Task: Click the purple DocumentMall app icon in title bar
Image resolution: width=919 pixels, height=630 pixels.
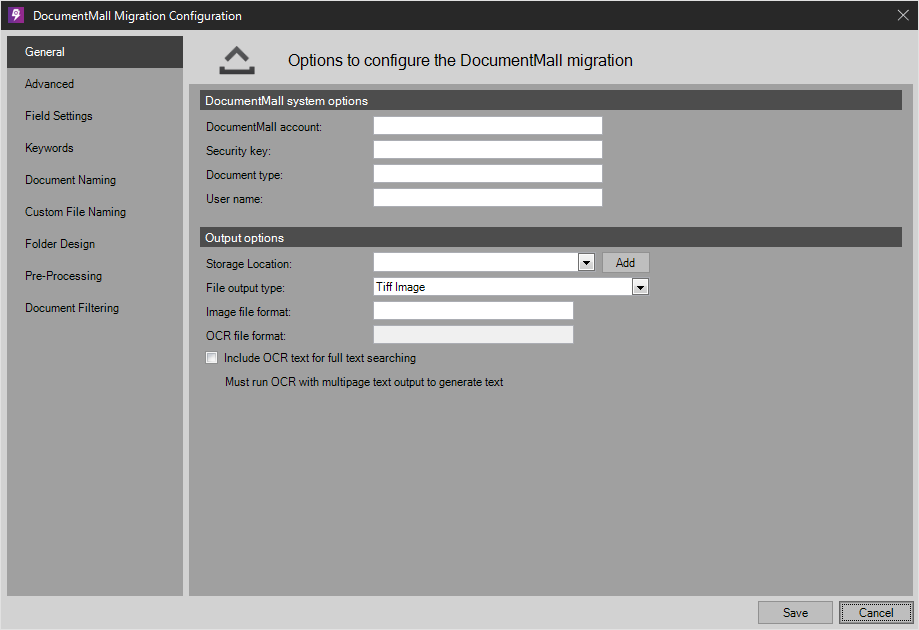Action: (x=16, y=15)
